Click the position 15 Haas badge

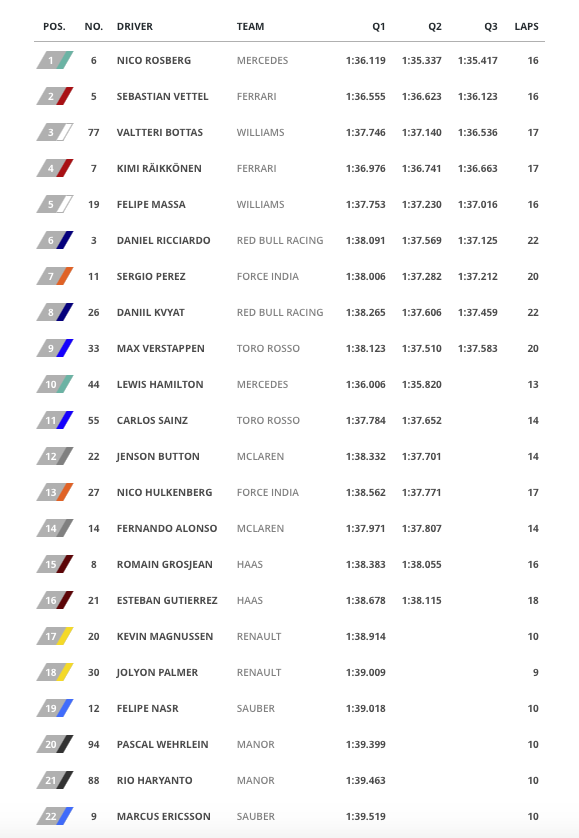pyautogui.click(x=55, y=564)
